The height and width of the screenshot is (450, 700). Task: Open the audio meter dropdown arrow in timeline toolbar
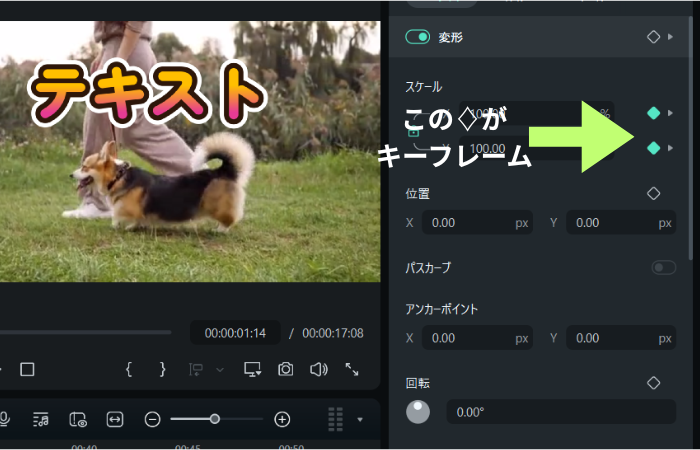360,419
